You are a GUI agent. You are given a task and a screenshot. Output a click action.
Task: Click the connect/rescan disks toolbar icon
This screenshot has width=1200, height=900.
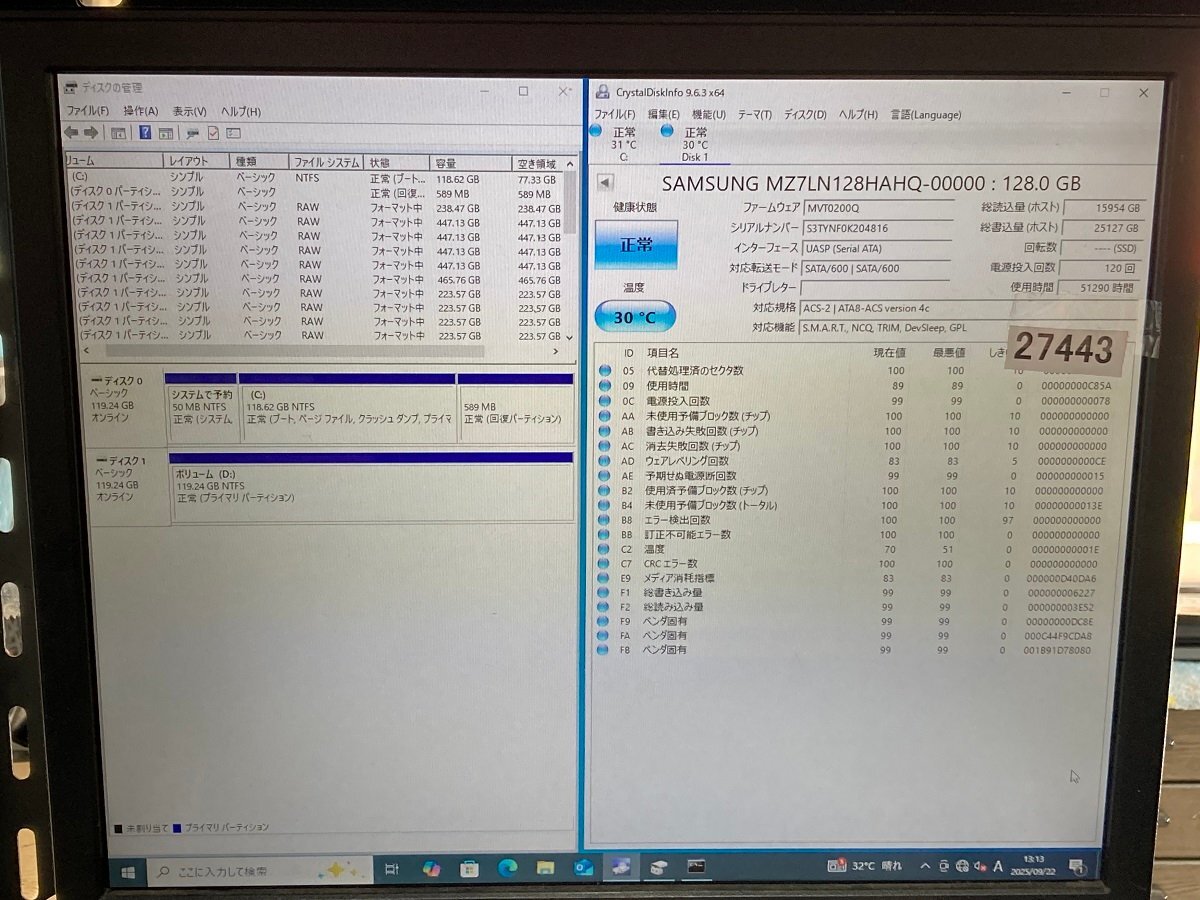point(192,132)
